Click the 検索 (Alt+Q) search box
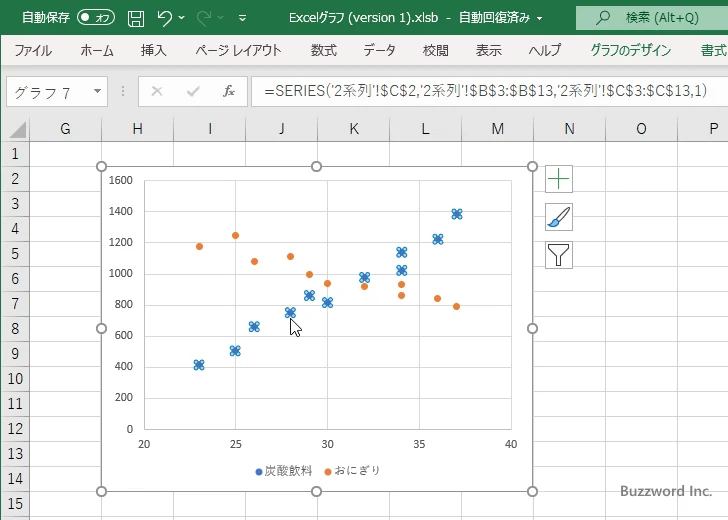This screenshot has height=520, width=728. (652, 18)
